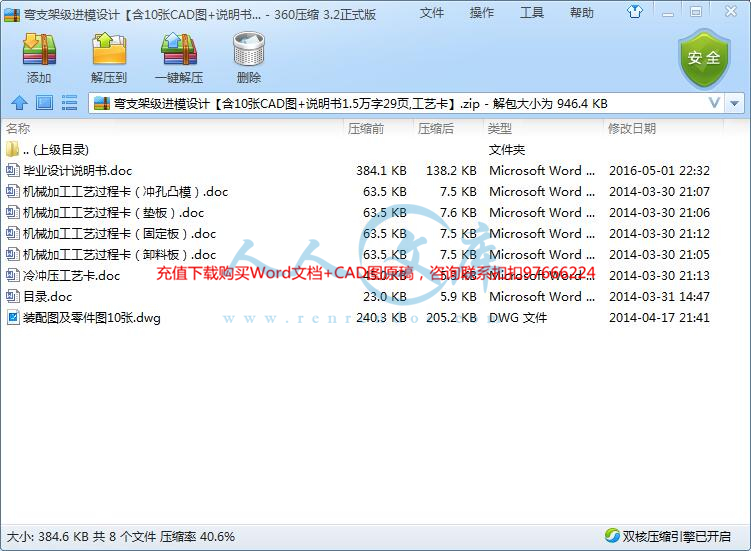
Task: Click icon of 毕业设计说明书.doc
Action: click(12, 170)
